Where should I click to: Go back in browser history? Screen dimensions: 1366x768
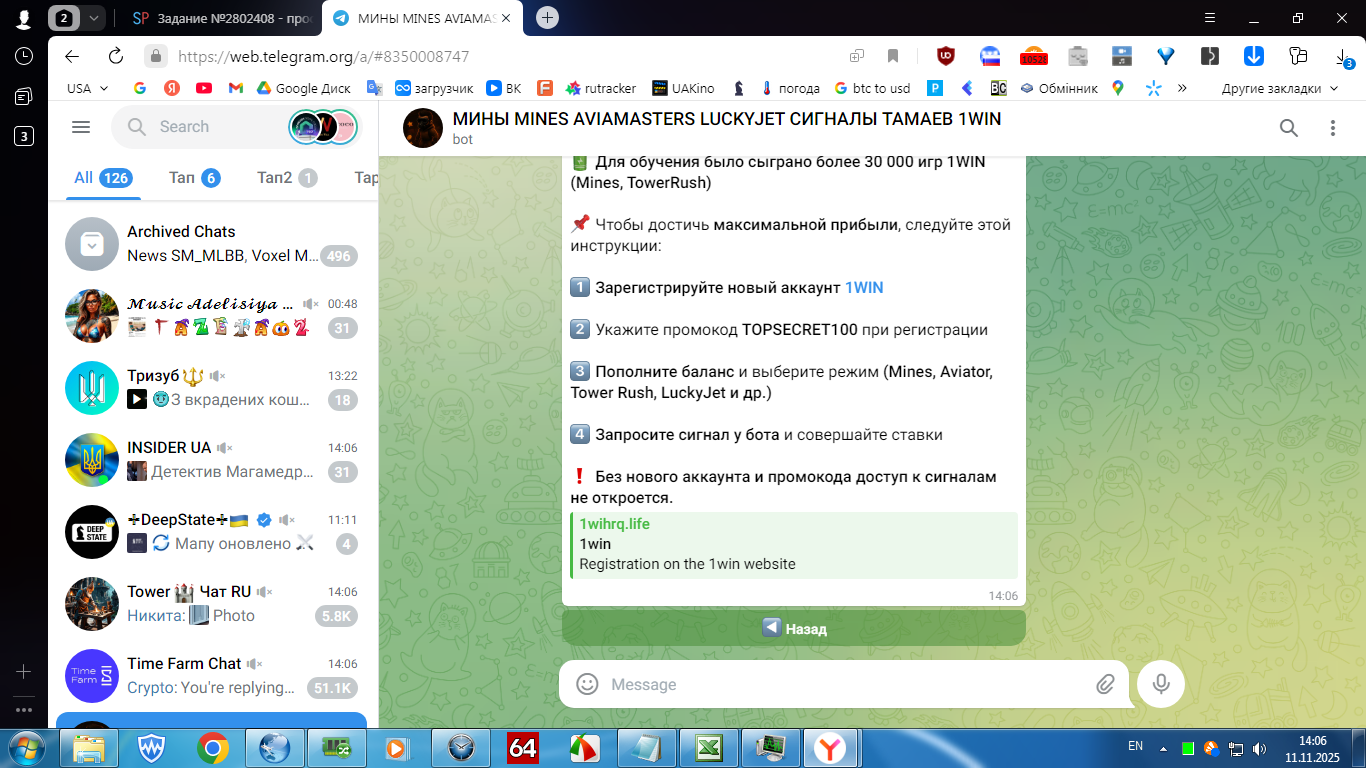[x=71, y=56]
